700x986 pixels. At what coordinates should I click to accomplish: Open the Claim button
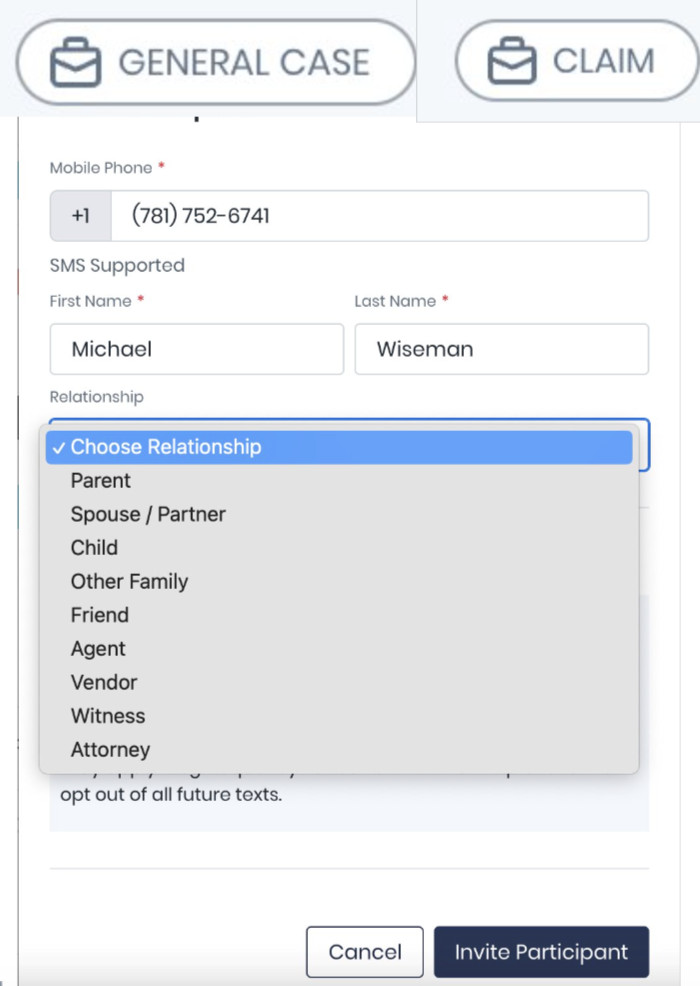(x=578, y=62)
